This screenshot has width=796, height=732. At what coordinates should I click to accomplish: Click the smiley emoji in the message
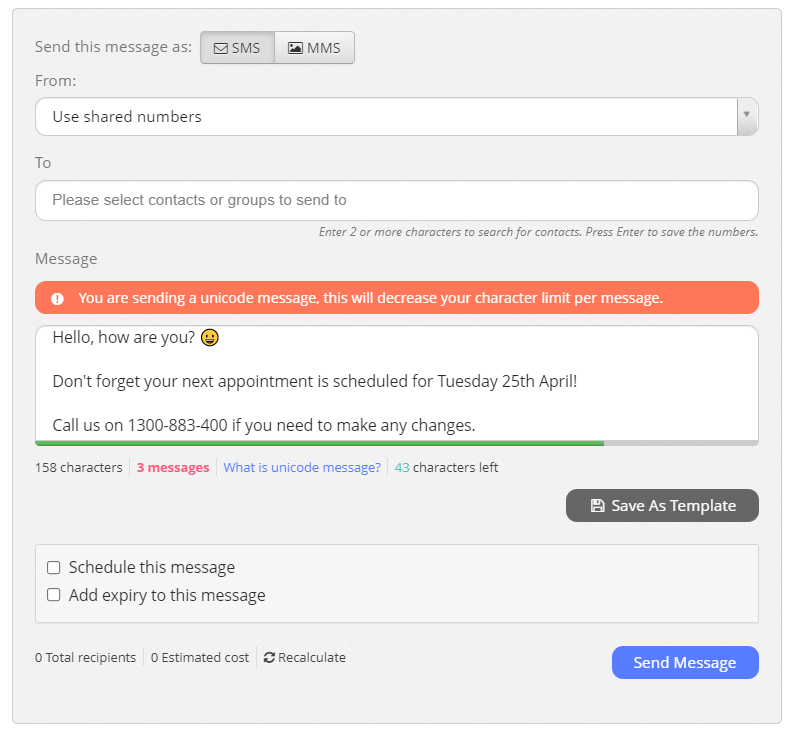click(209, 338)
